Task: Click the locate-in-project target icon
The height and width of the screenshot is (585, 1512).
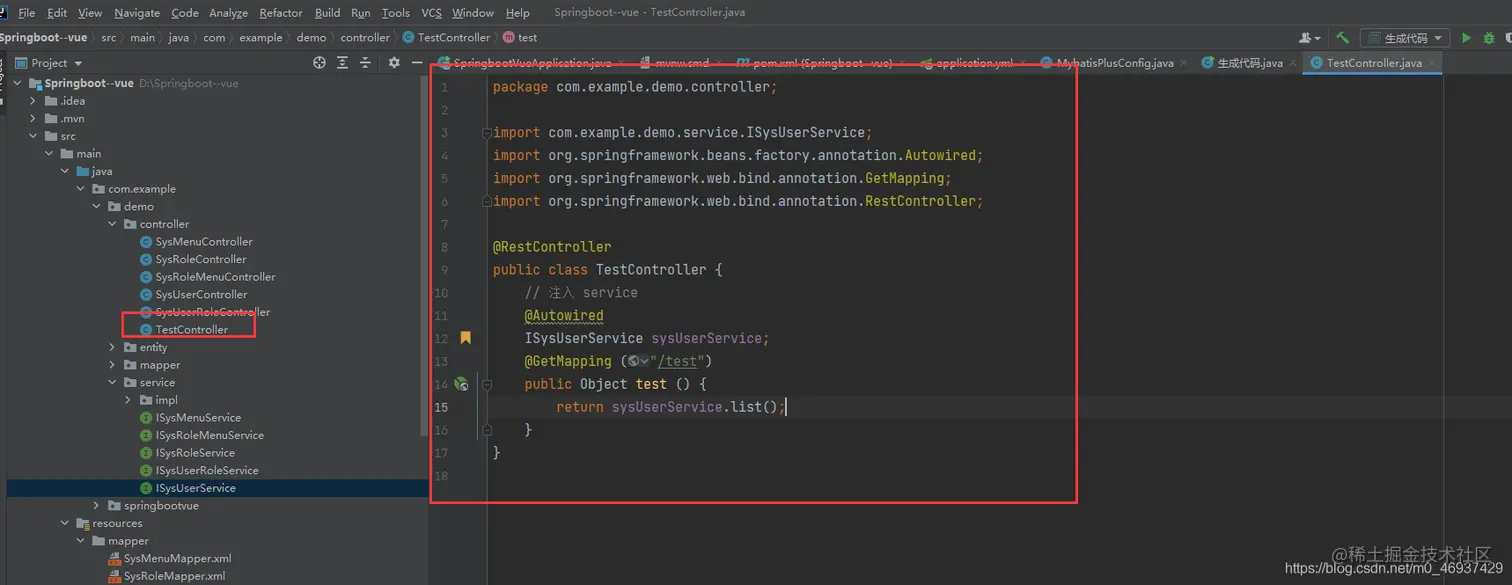Action: [319, 62]
